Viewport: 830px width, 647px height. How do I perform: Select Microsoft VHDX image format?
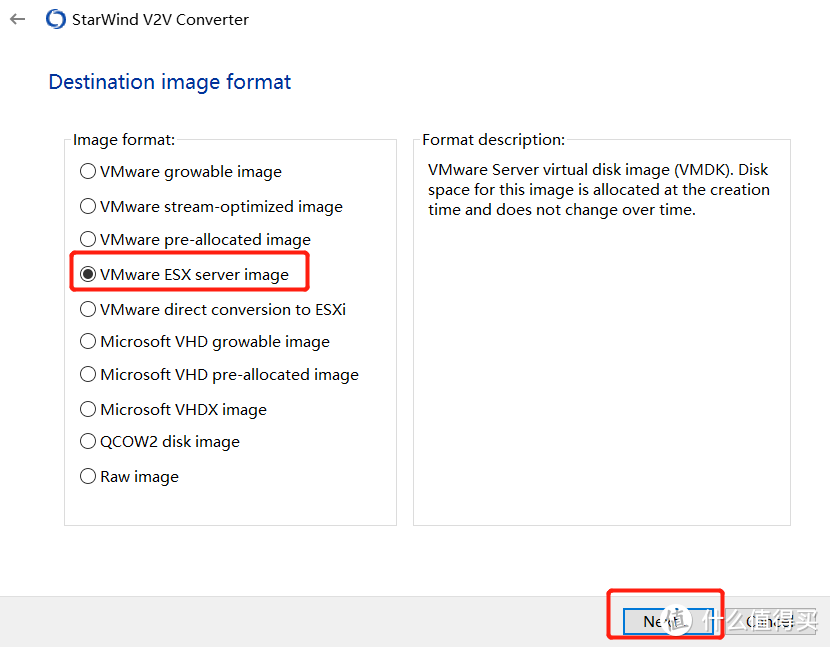(x=88, y=409)
